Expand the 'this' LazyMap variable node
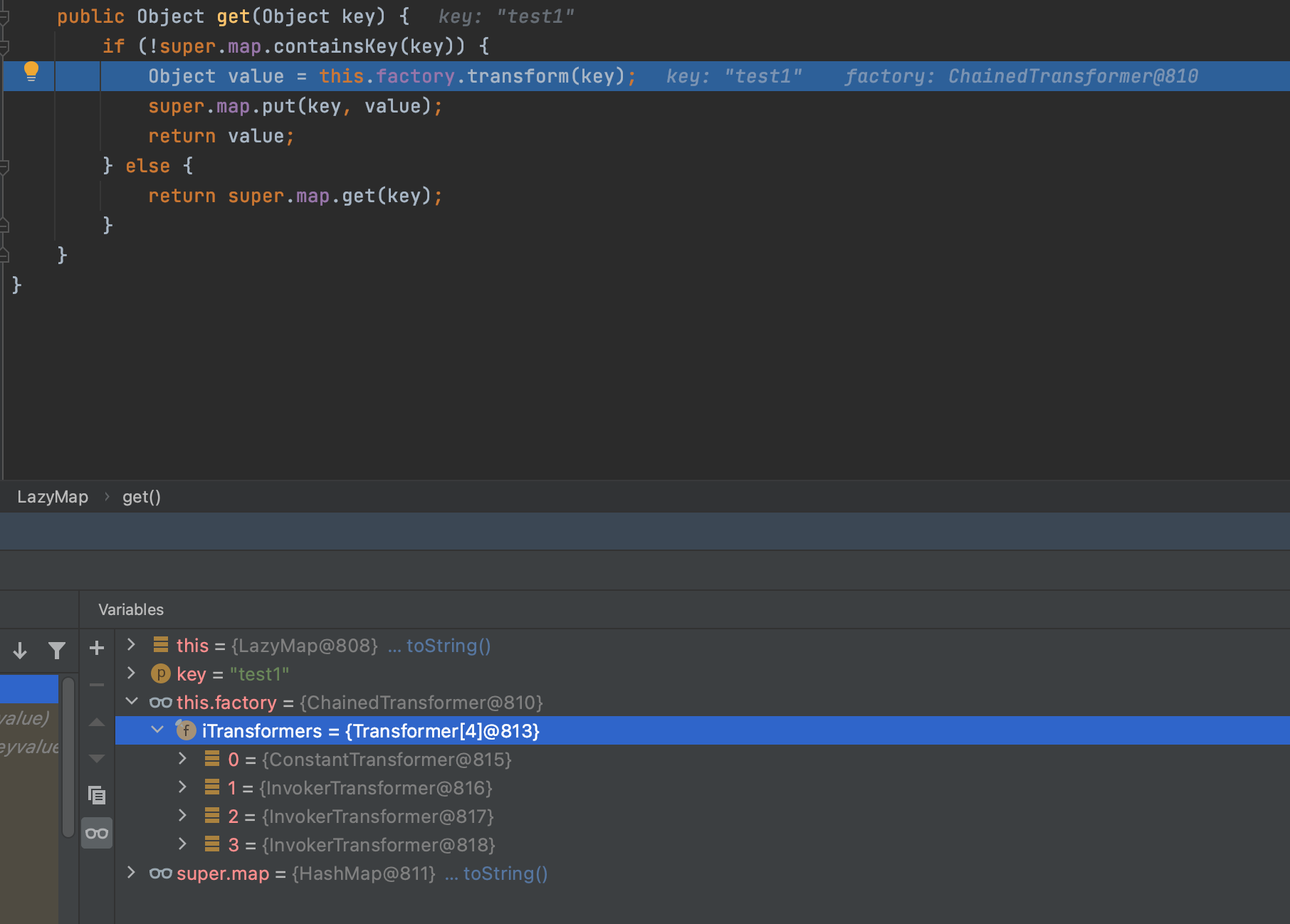 [131, 645]
